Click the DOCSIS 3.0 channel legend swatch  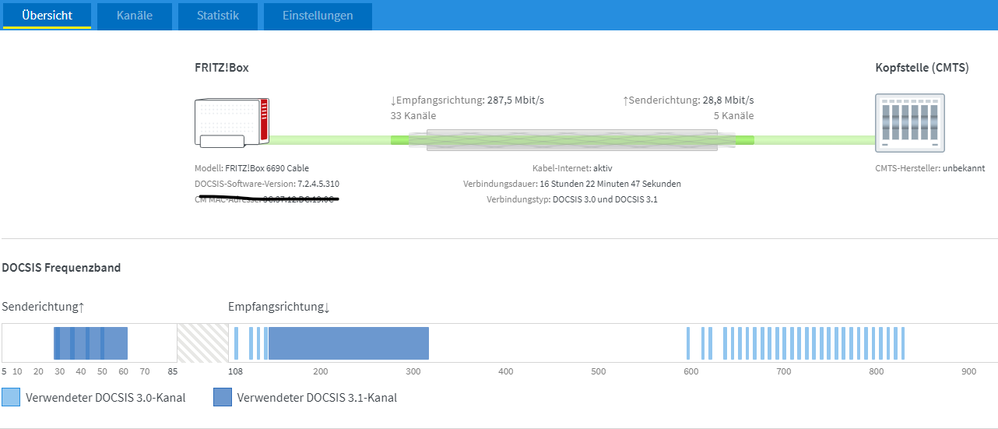pyautogui.click(x=11, y=398)
